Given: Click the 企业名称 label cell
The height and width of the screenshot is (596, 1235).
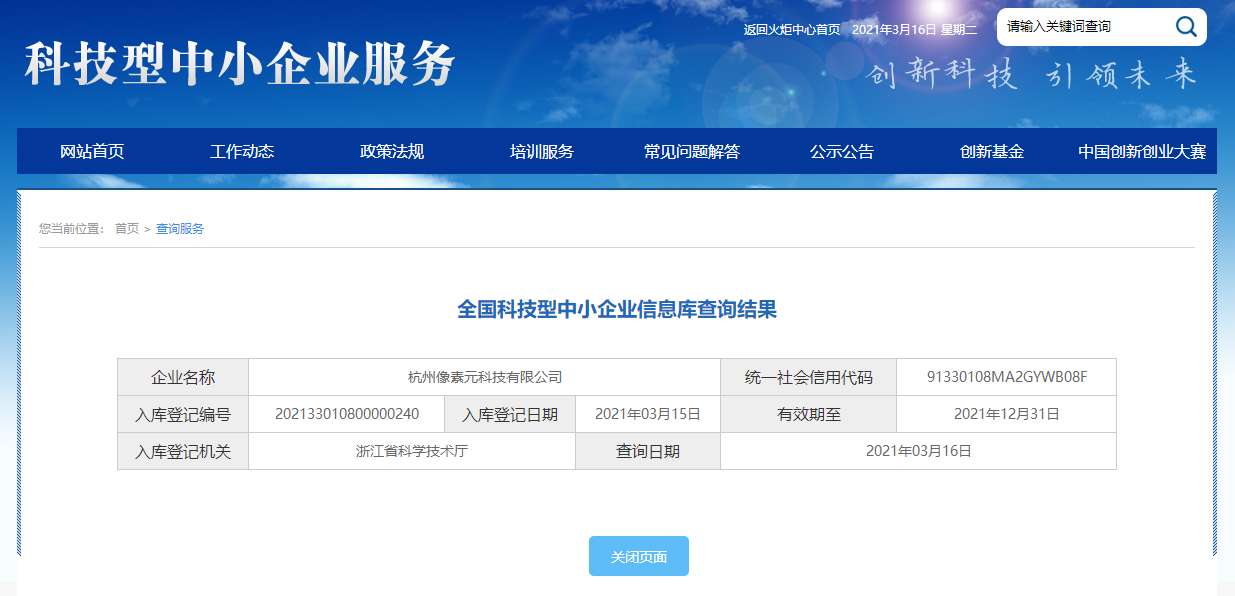Looking at the screenshot, I should [x=183, y=377].
